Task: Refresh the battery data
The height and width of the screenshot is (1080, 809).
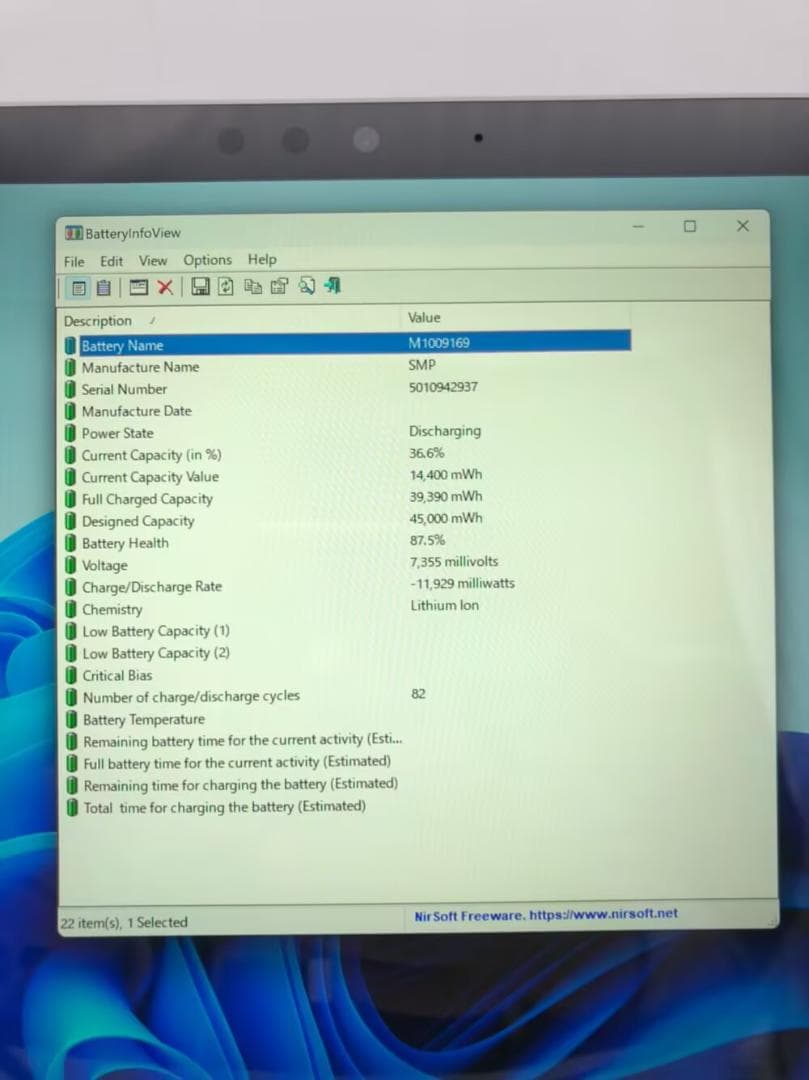Action: tap(225, 287)
